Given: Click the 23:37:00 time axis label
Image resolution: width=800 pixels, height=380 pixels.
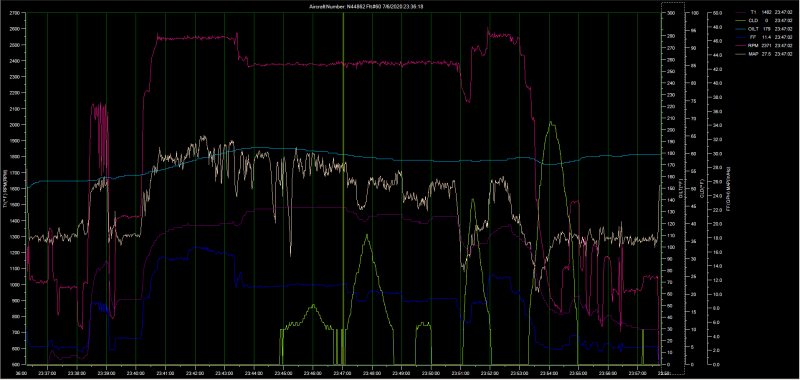Looking at the screenshot, I should [47, 373].
